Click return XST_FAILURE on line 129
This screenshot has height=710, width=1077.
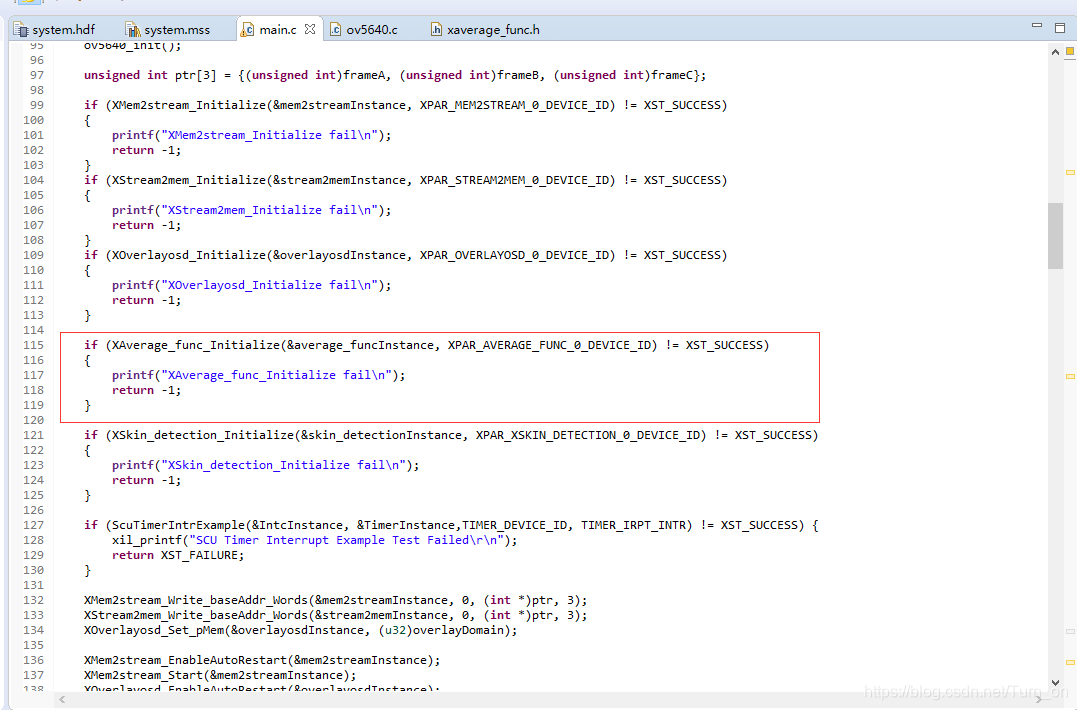point(178,555)
